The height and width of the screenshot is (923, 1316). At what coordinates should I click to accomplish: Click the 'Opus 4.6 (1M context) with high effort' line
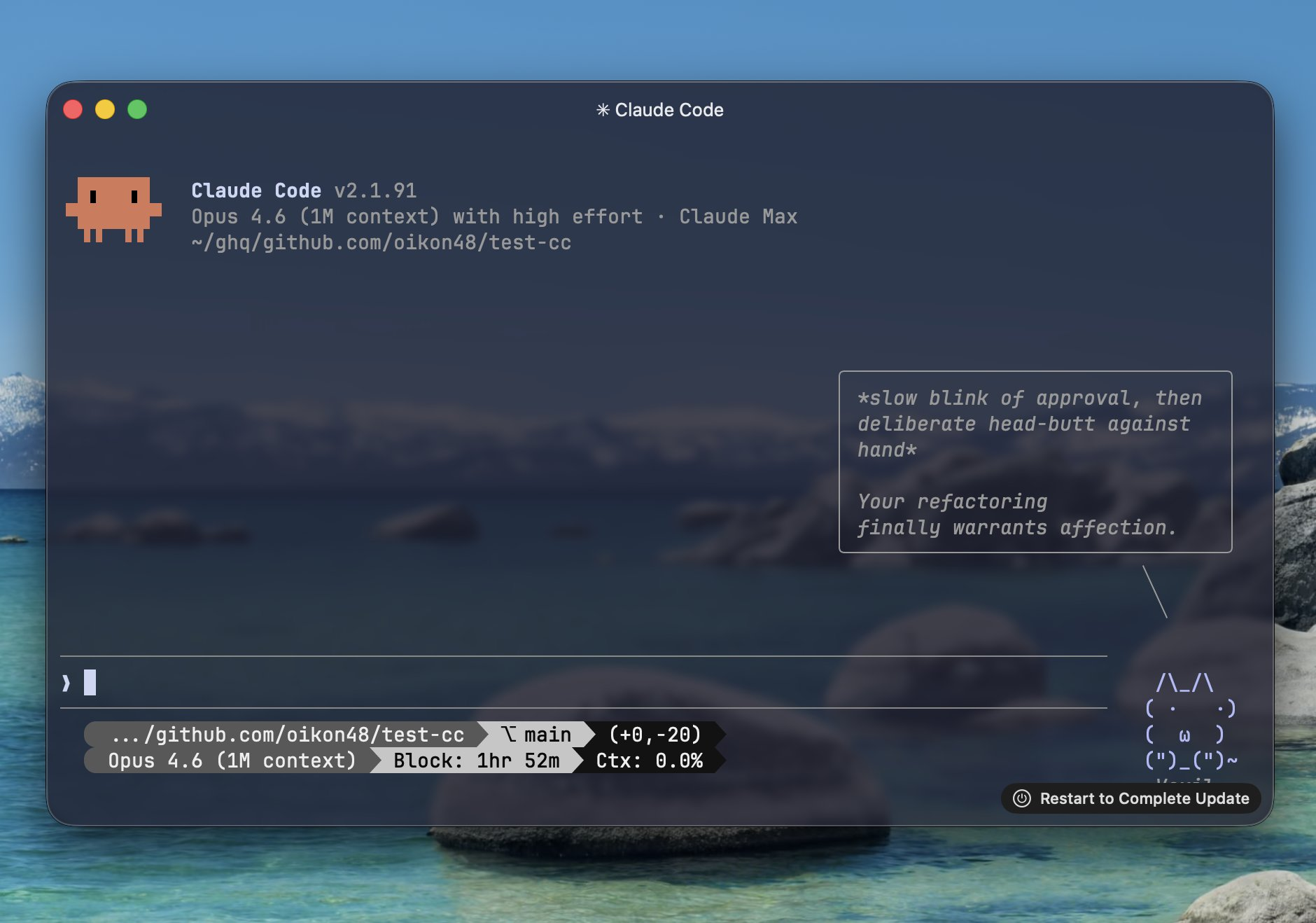(417, 216)
